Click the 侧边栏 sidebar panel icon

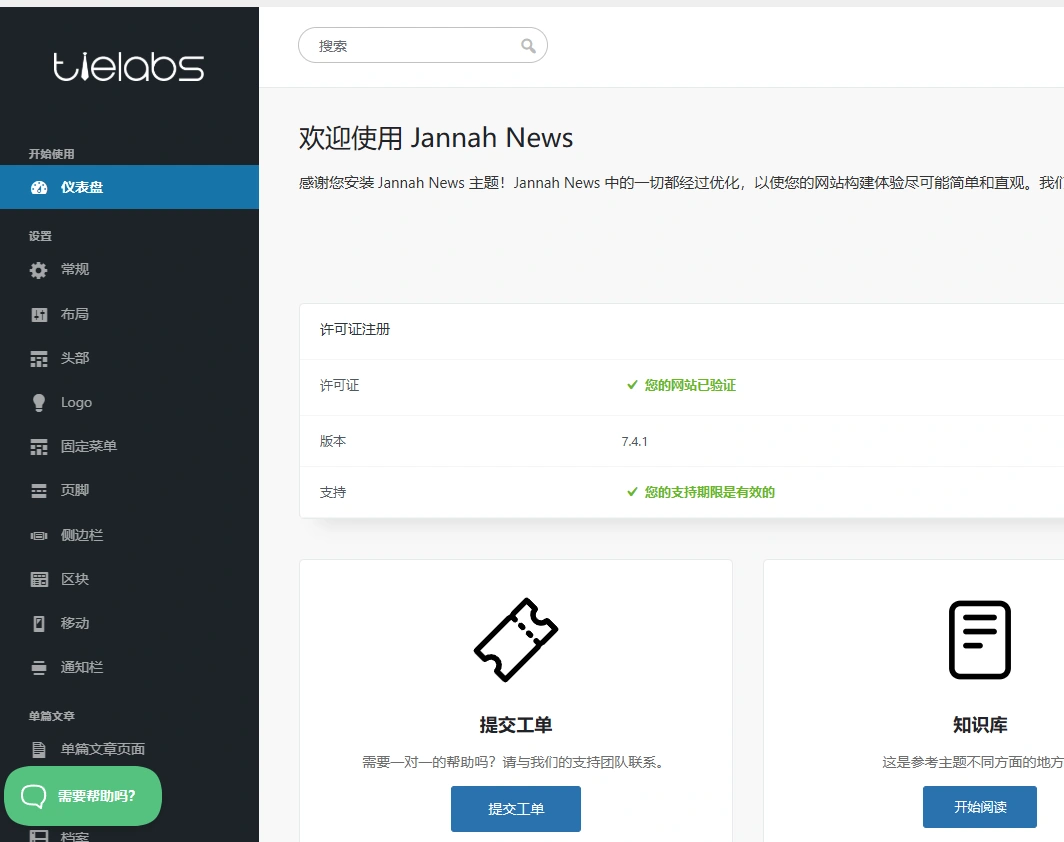(38, 535)
